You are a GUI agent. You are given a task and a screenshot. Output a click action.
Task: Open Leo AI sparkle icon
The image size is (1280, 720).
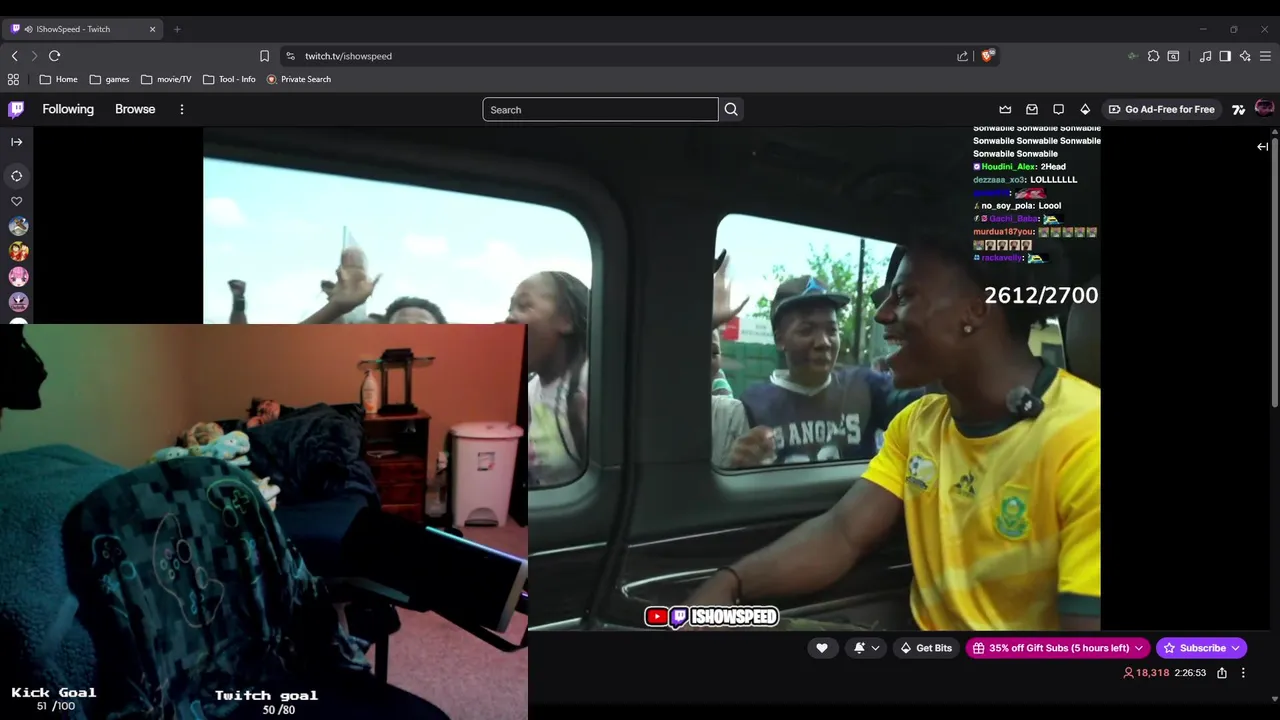1245,56
